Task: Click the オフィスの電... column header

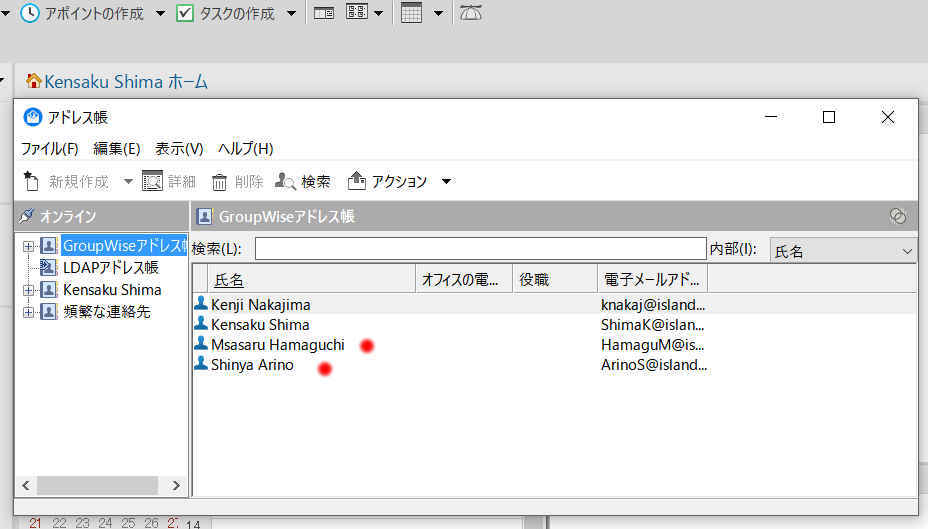Action: (x=464, y=279)
